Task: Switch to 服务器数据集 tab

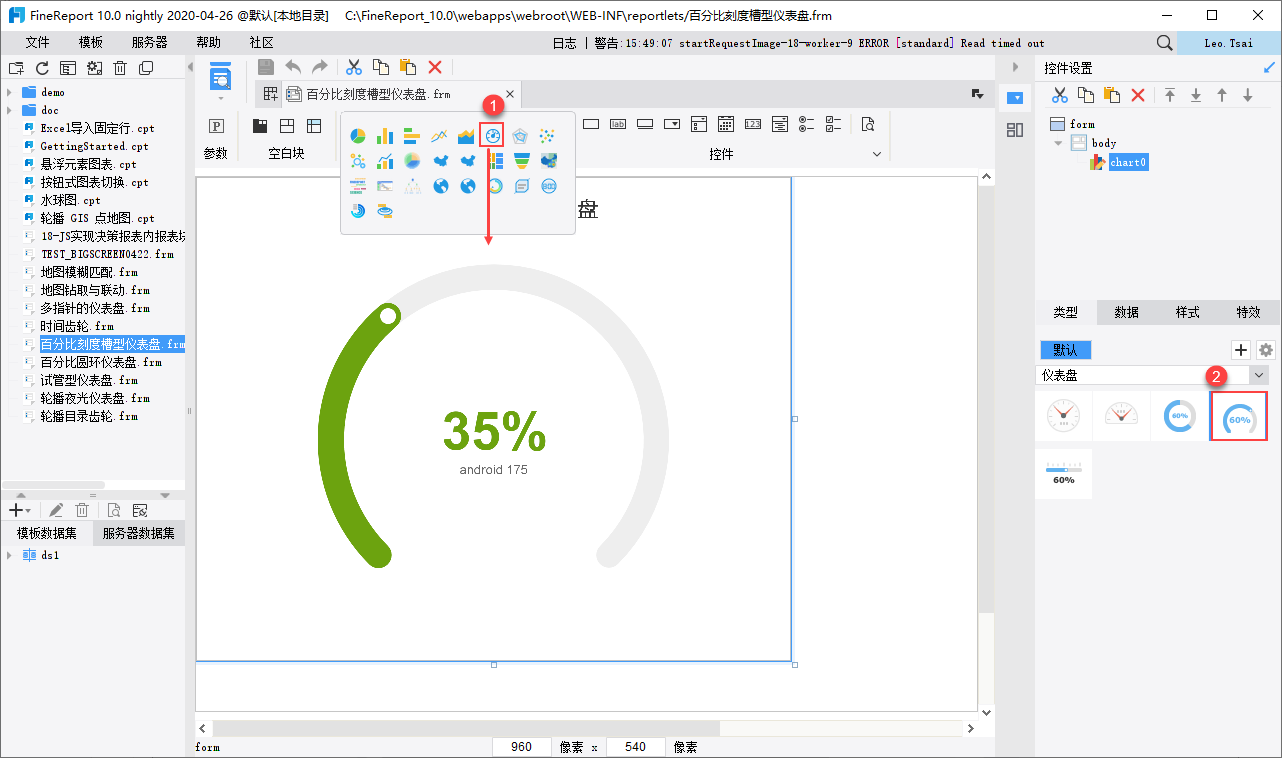Action: (x=138, y=534)
